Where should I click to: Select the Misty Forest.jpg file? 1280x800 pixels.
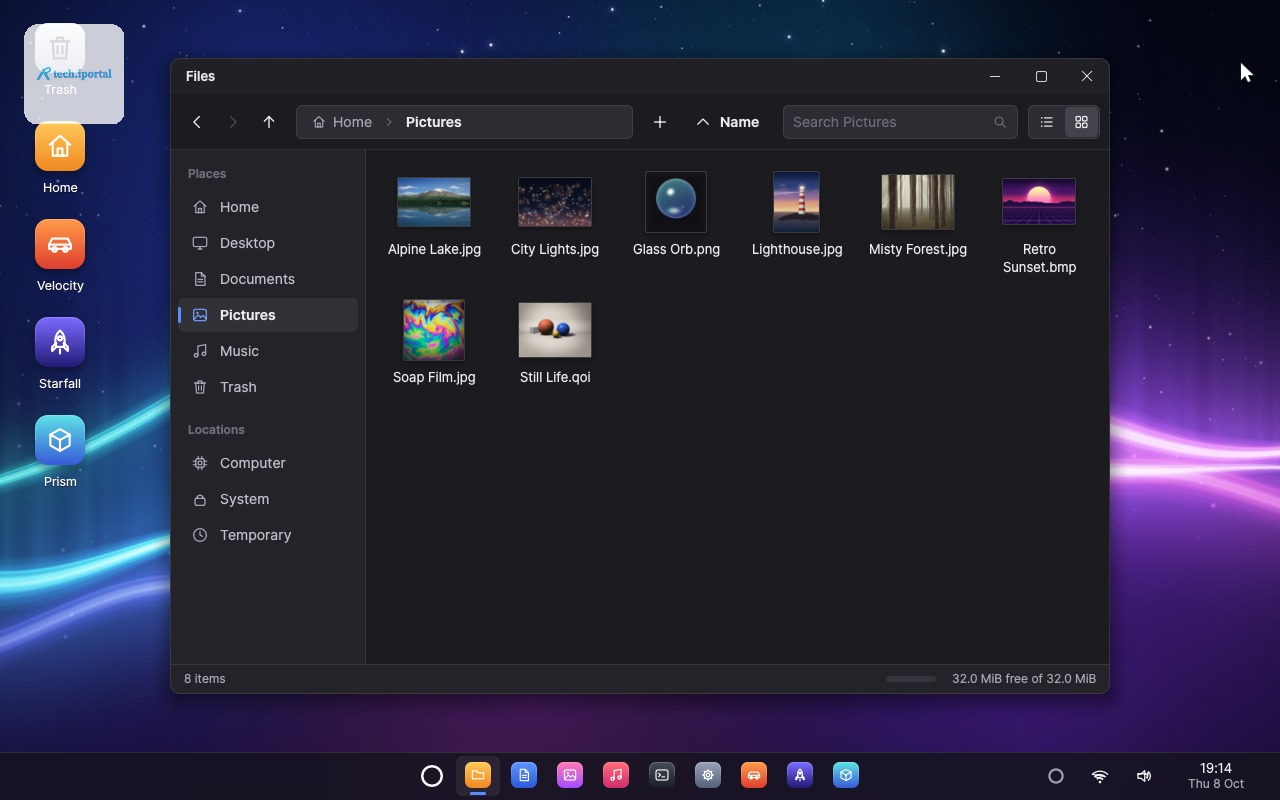click(918, 215)
